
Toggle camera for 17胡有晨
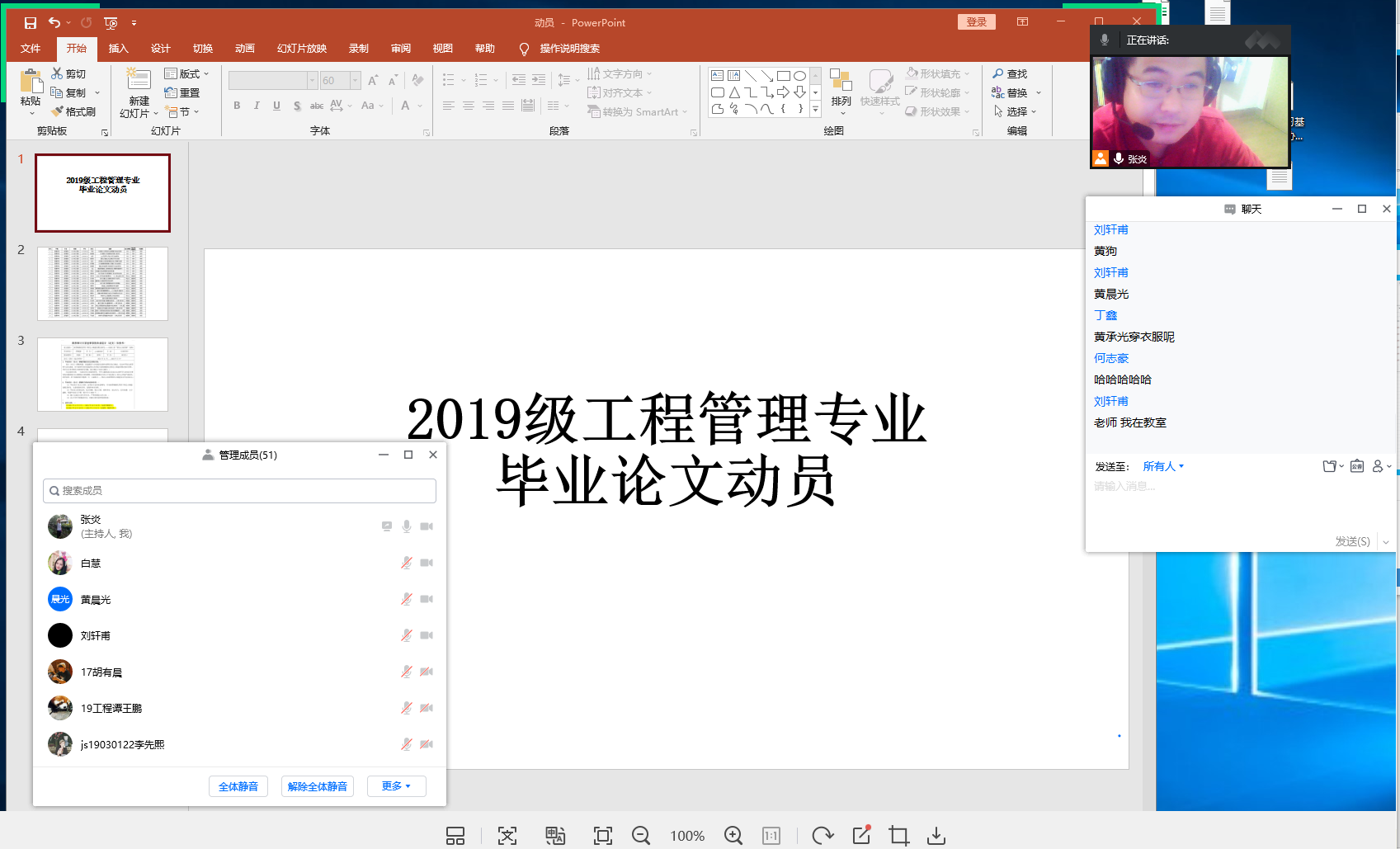pyautogui.click(x=427, y=672)
